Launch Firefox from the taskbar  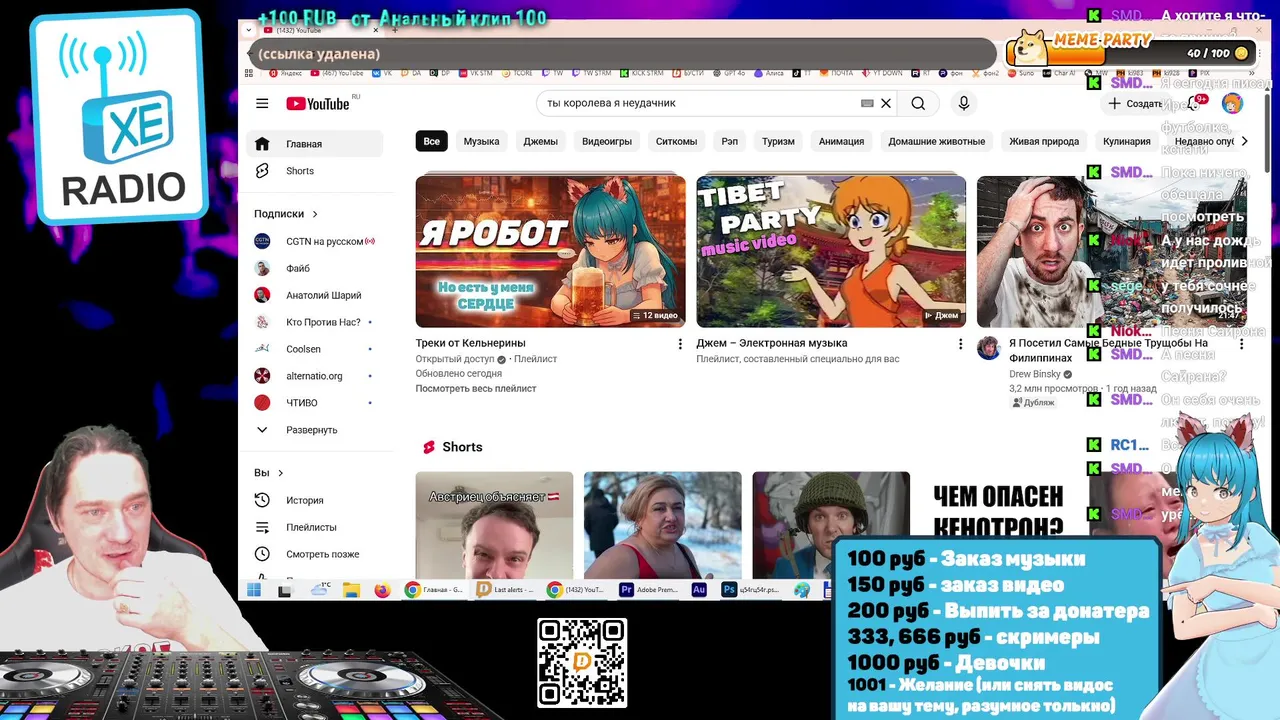tap(382, 590)
